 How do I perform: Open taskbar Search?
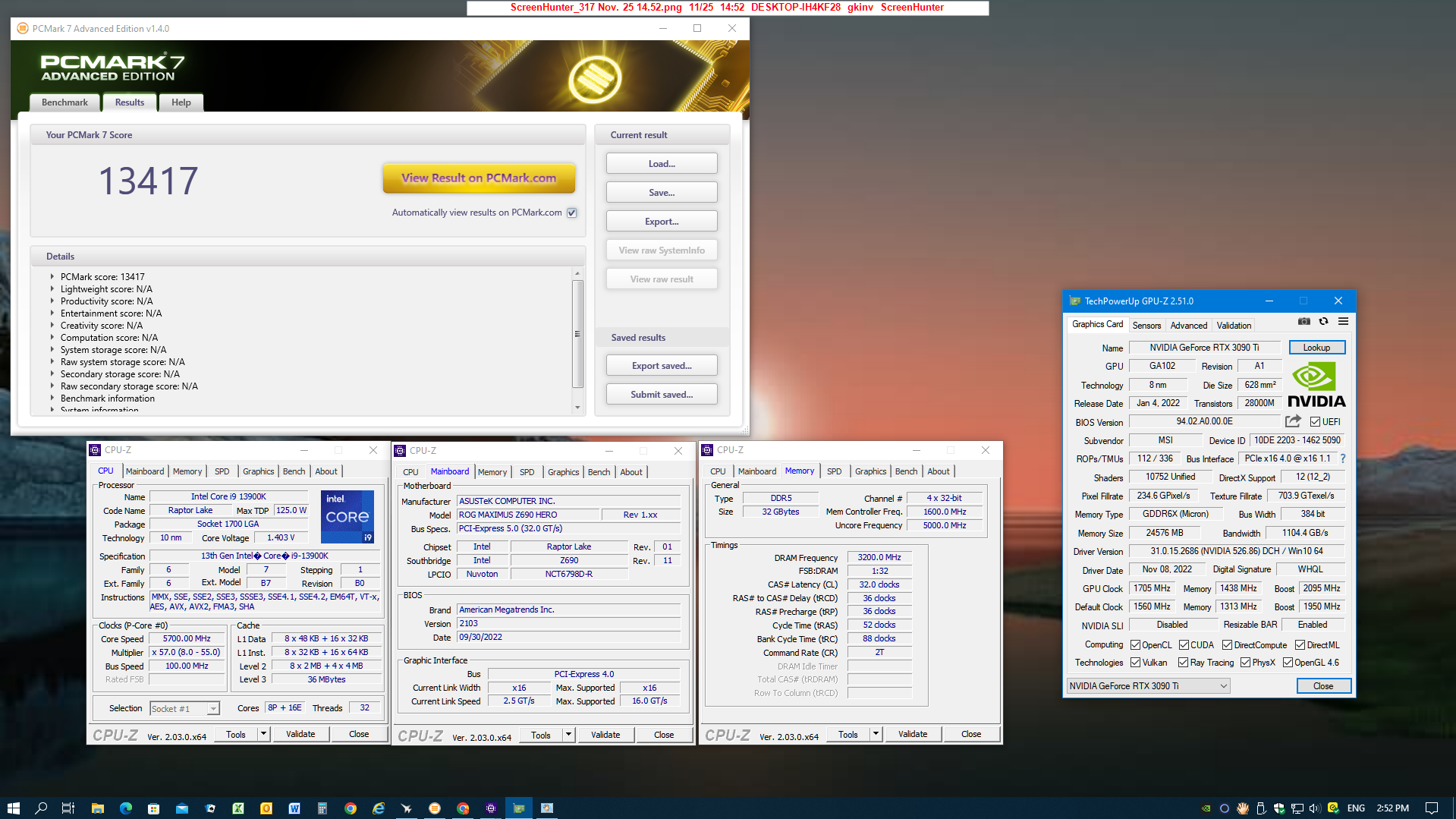(x=41, y=808)
